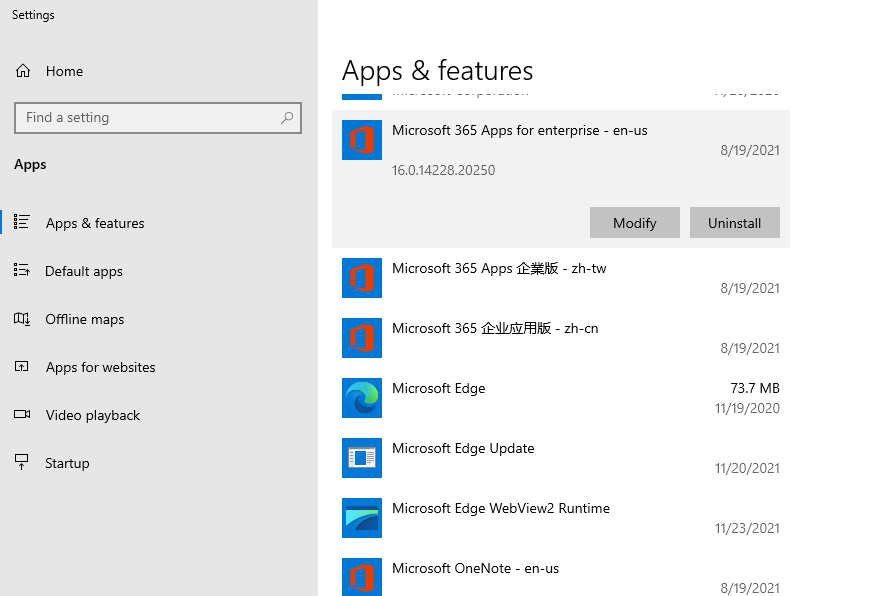Click the Modify button
This screenshot has height=596, width=886.
[x=635, y=223]
